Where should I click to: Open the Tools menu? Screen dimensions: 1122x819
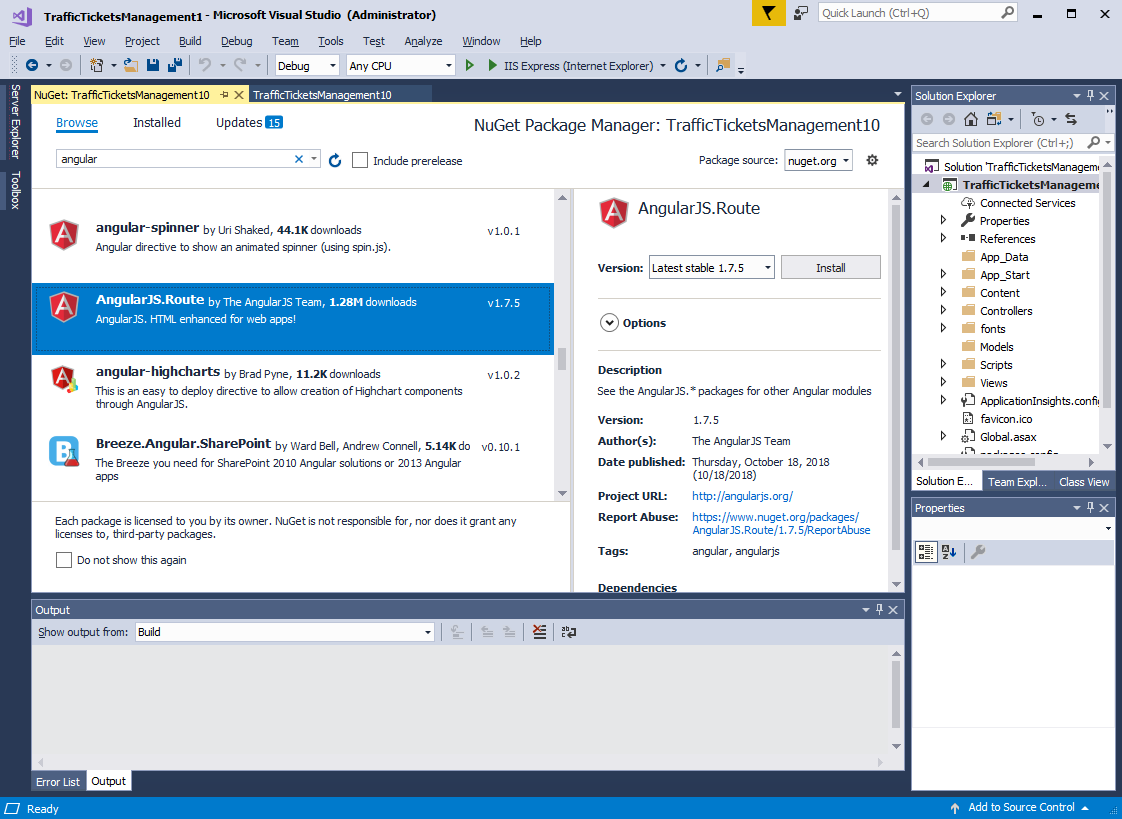click(x=331, y=41)
